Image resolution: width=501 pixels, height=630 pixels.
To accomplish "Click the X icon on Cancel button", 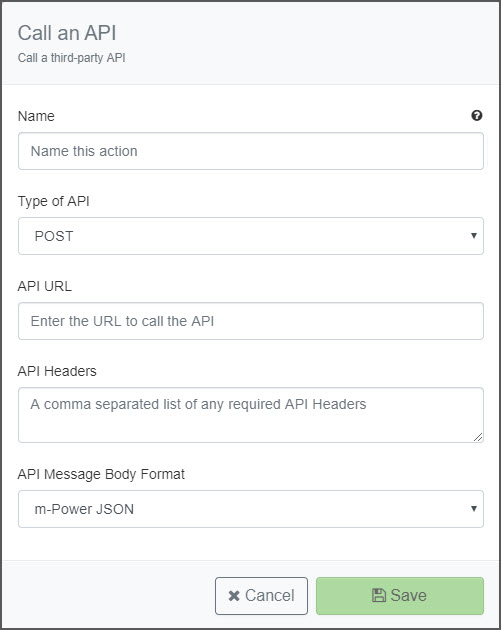I will [234, 595].
